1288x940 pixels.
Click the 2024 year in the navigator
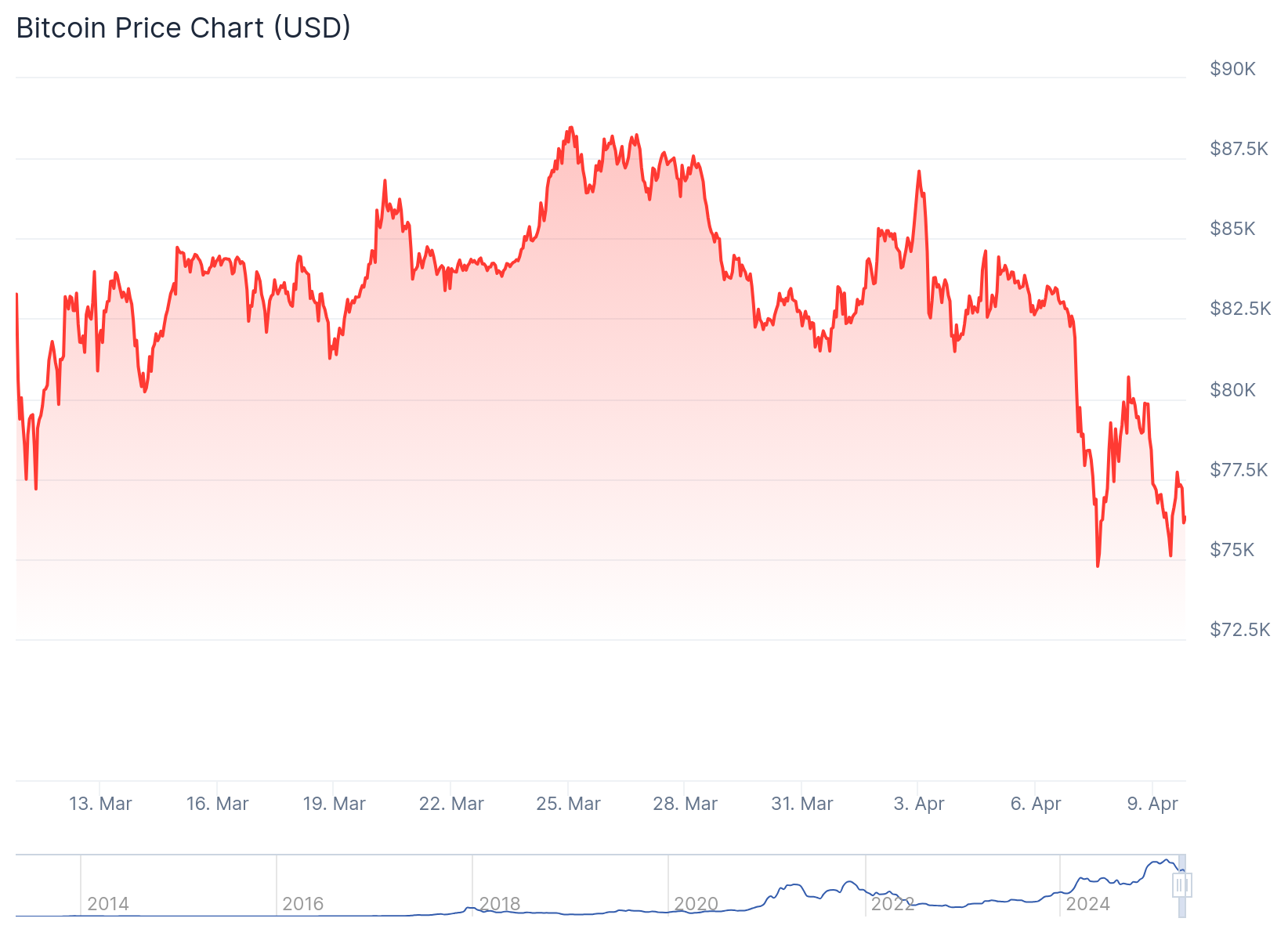click(x=1087, y=904)
